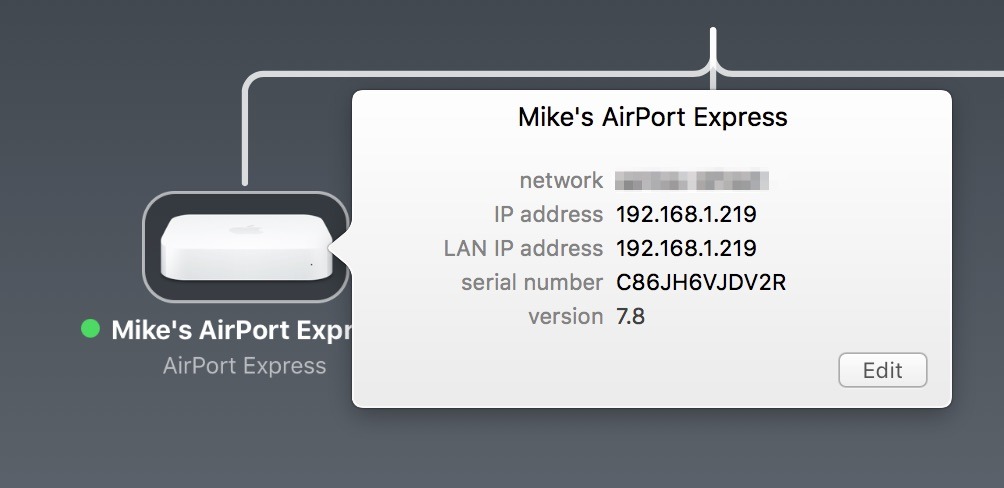Click the serial number C86JH6VJDV2R
The height and width of the screenshot is (488, 1004).
[701, 282]
